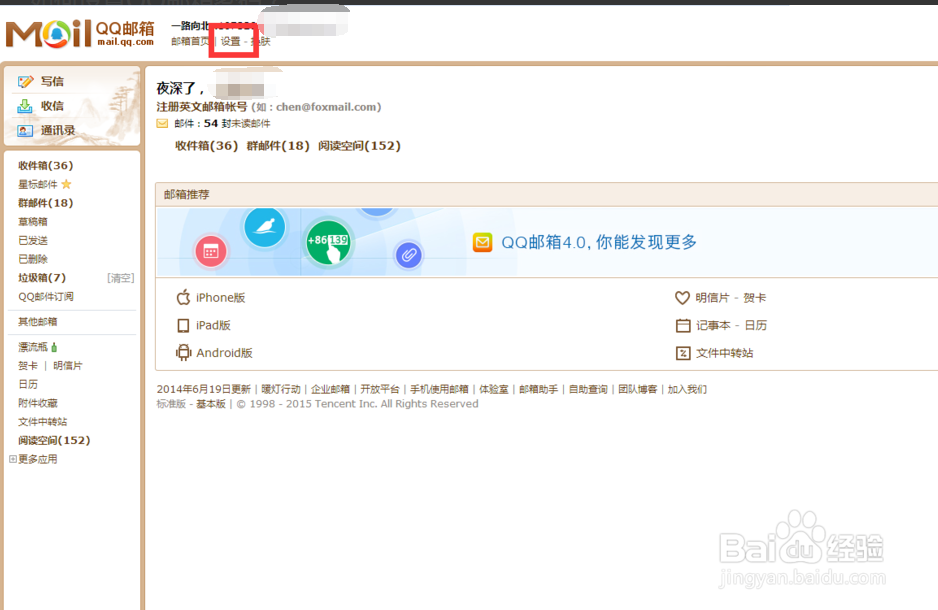
Task: Click the blue bird circle icon in banner
Action: pos(264,228)
